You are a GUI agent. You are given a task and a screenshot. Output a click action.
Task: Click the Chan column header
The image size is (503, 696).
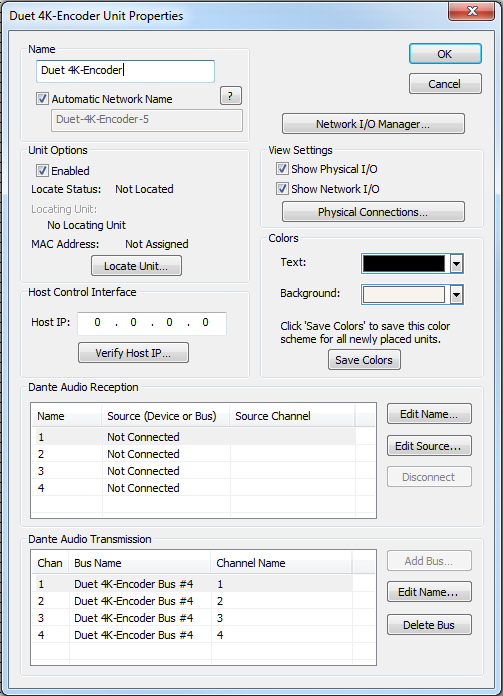tap(50, 563)
